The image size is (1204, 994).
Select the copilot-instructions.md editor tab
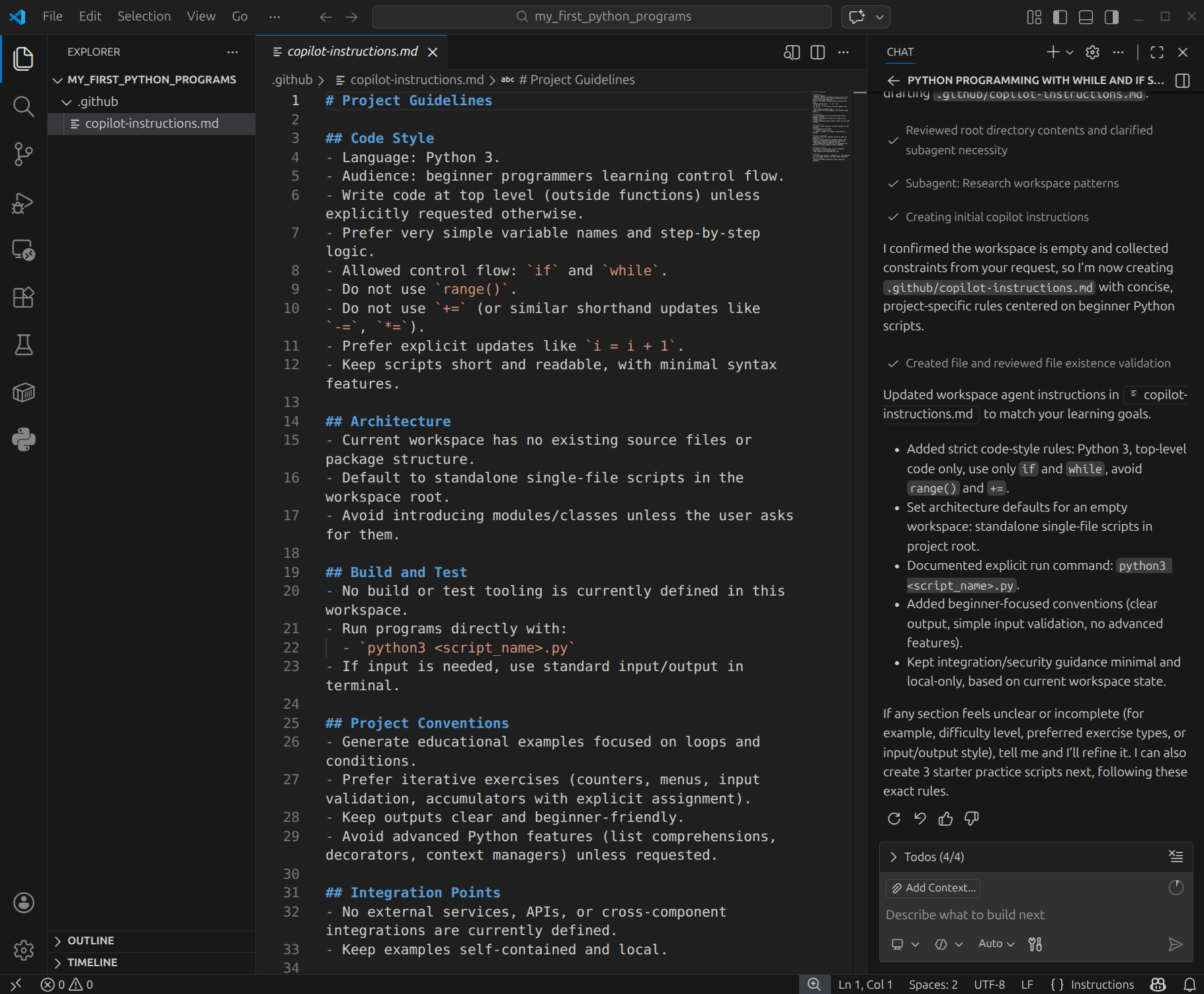(x=352, y=52)
